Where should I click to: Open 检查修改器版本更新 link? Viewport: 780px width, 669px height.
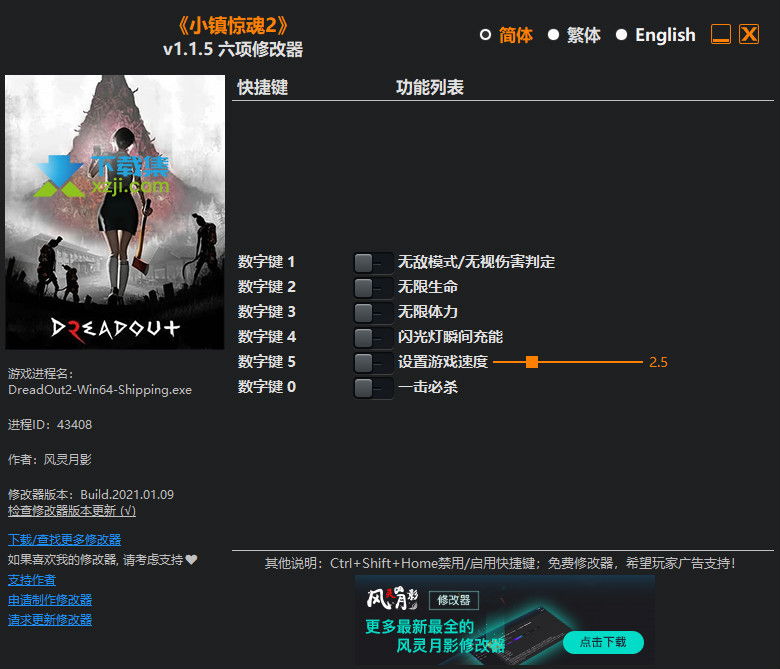tap(72, 511)
